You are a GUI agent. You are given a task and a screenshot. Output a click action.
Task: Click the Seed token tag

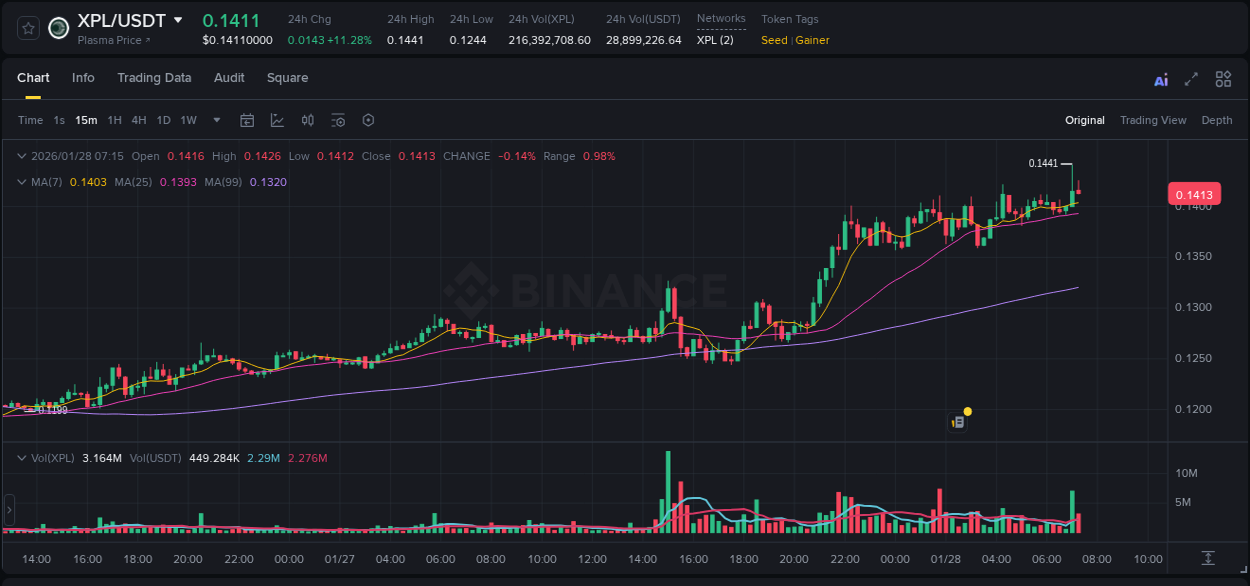[x=774, y=40]
